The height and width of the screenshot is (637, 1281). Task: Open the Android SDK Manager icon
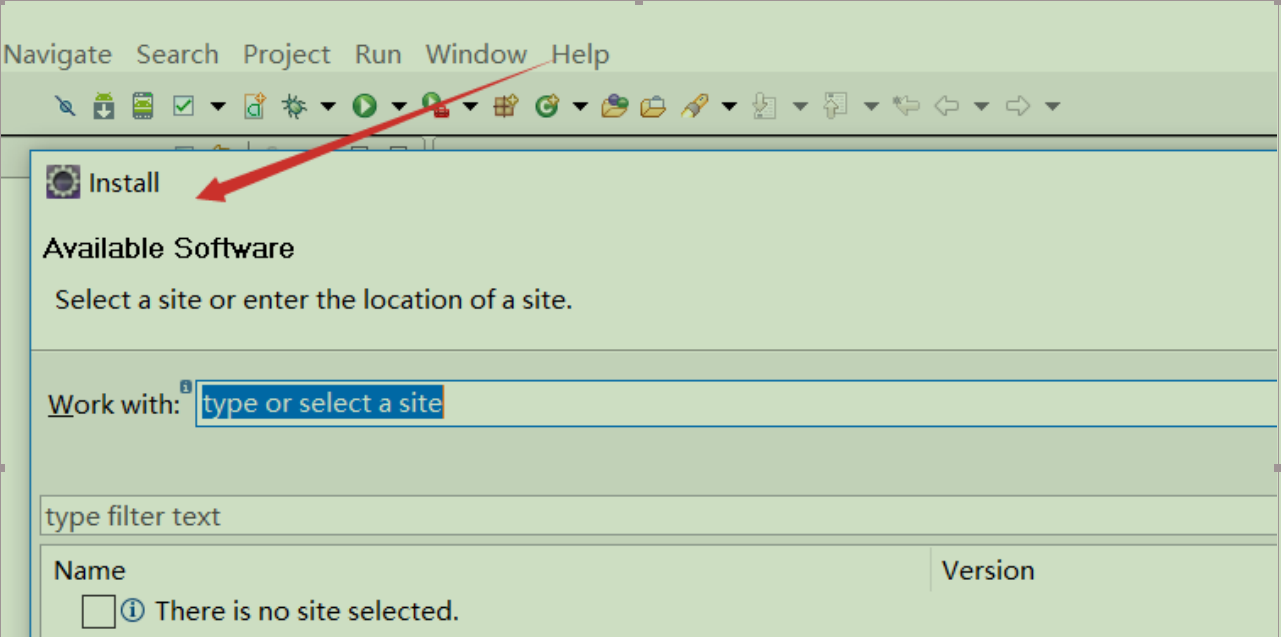[104, 105]
